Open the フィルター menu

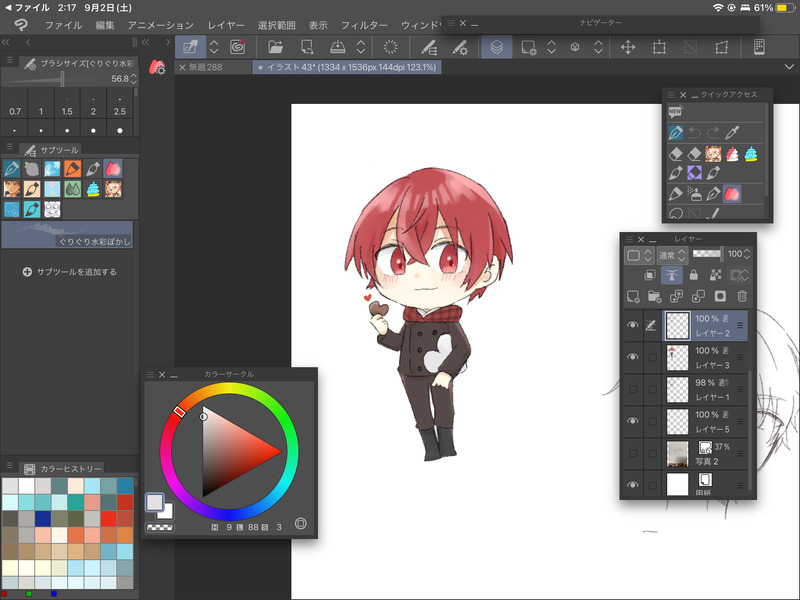363,24
